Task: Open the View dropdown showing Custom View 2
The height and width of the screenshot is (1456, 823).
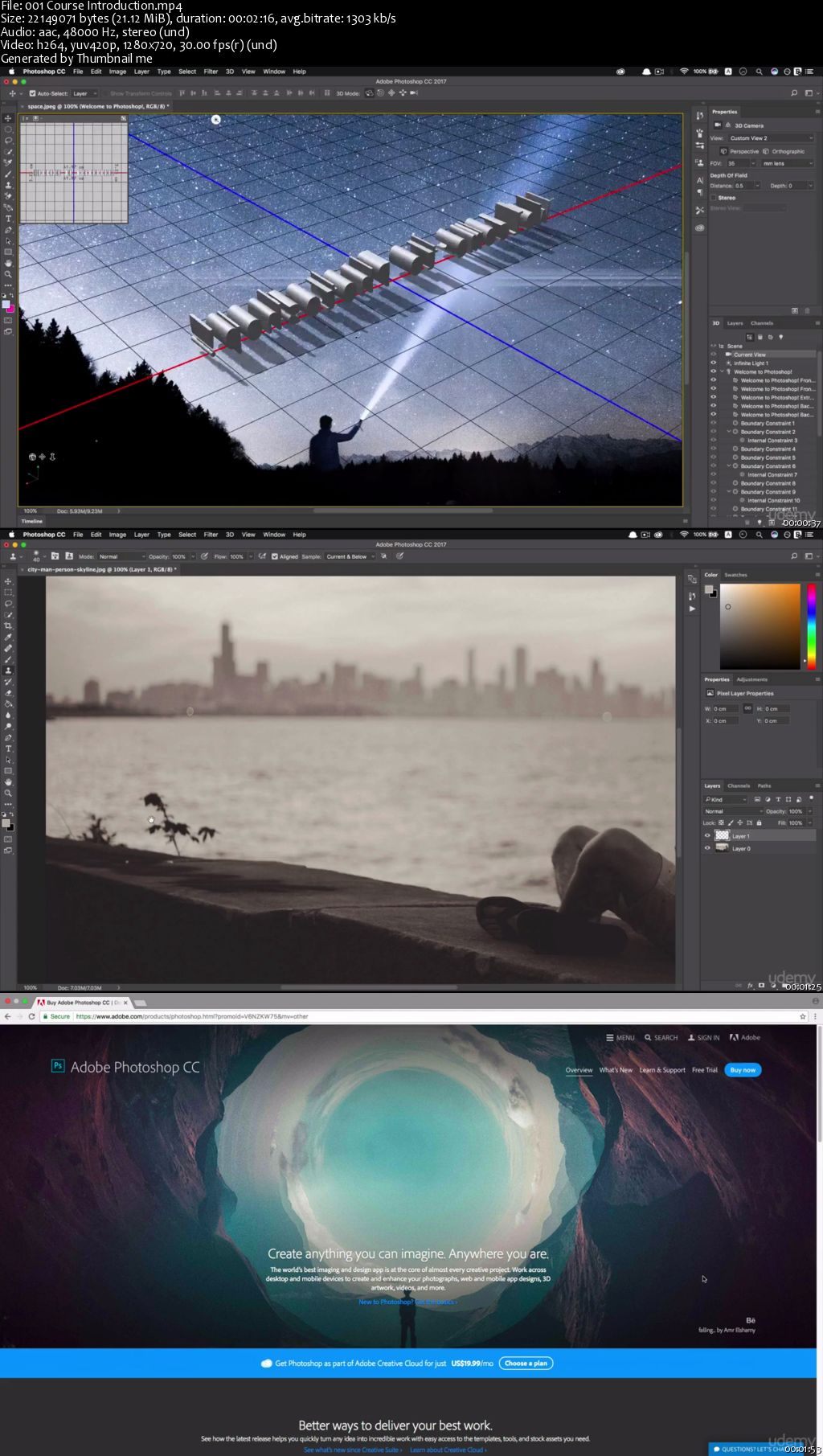Action: point(772,138)
